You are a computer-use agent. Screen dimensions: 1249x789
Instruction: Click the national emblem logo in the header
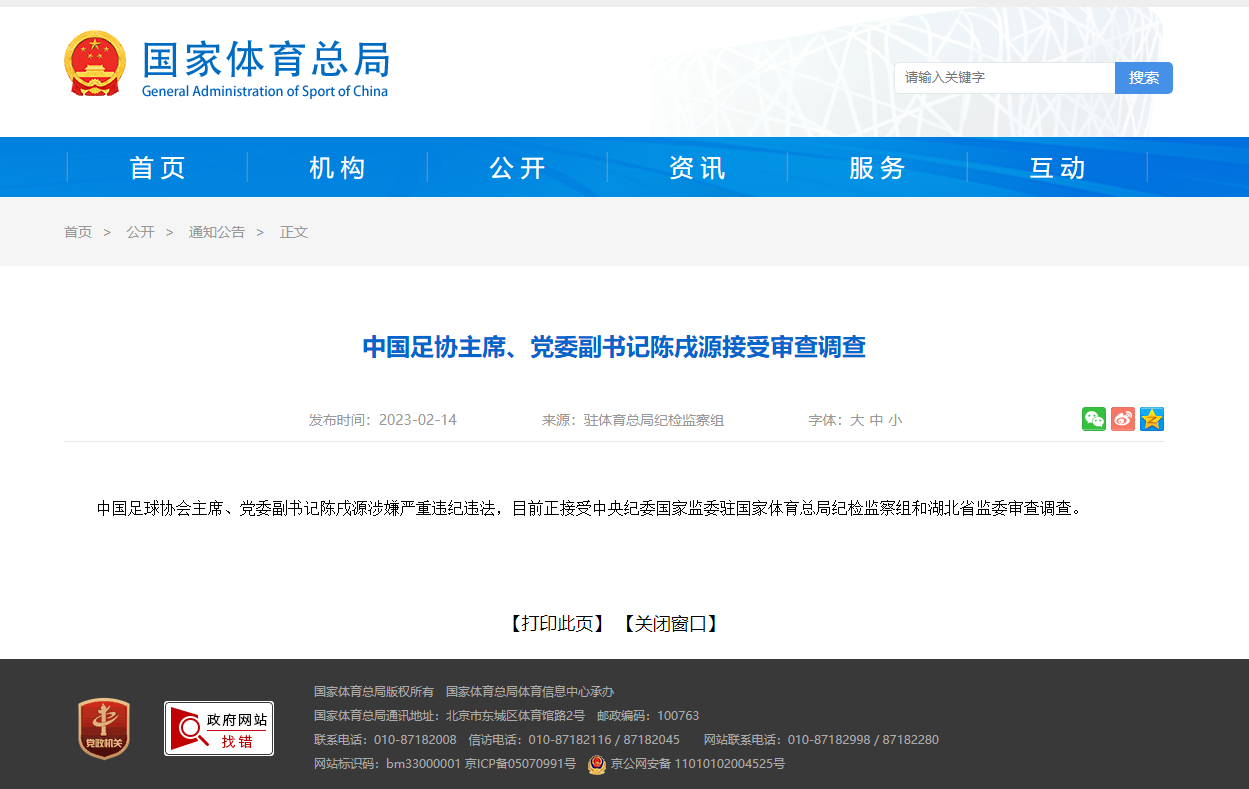coord(95,63)
